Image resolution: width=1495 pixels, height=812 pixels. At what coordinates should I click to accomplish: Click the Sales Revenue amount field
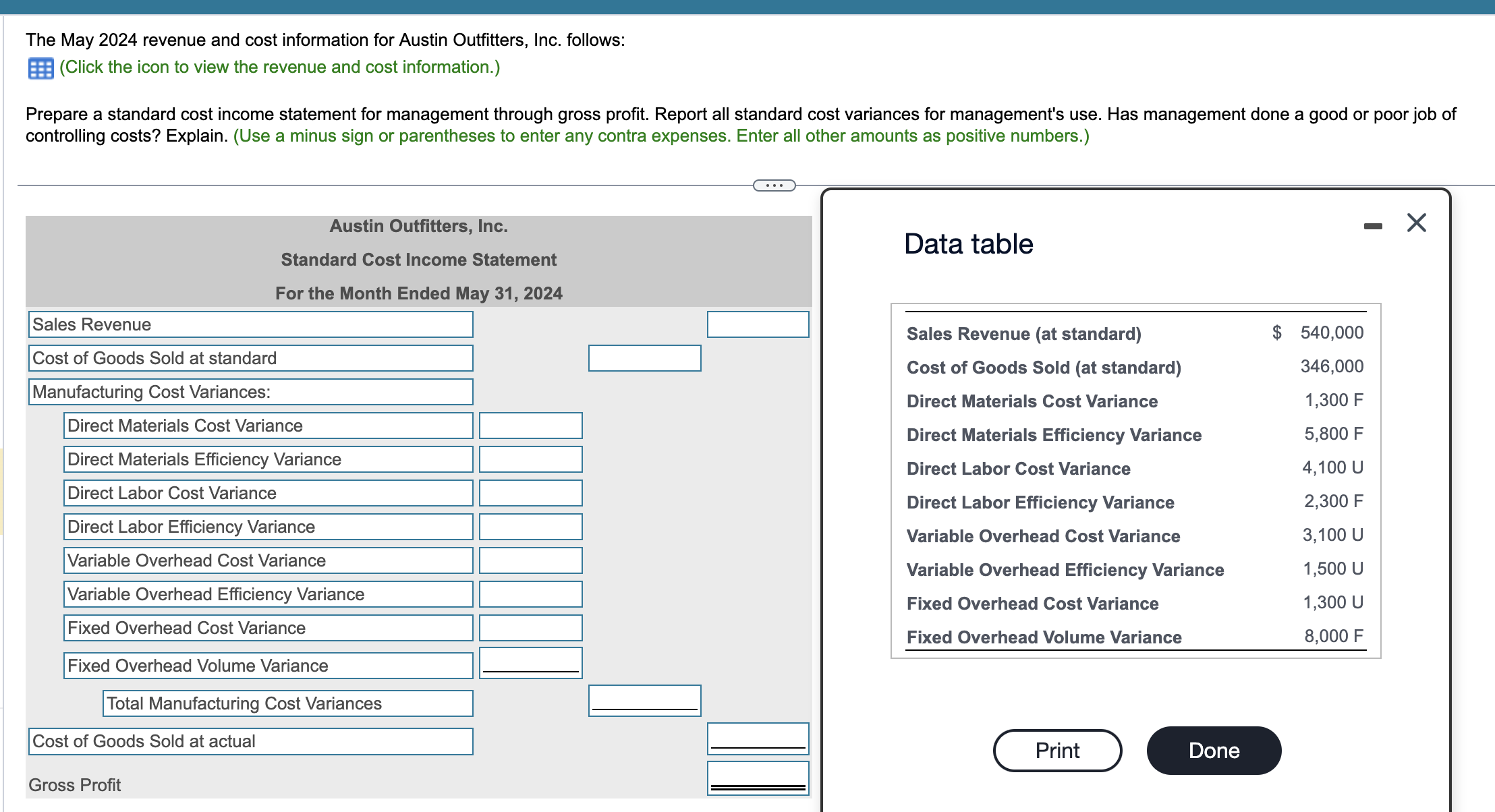pyautogui.click(x=757, y=324)
